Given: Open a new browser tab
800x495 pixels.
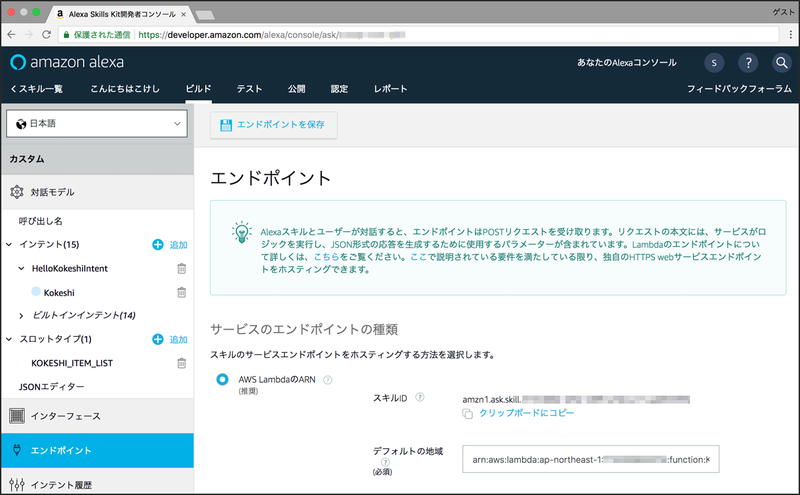Looking at the screenshot, I should point(205,15).
